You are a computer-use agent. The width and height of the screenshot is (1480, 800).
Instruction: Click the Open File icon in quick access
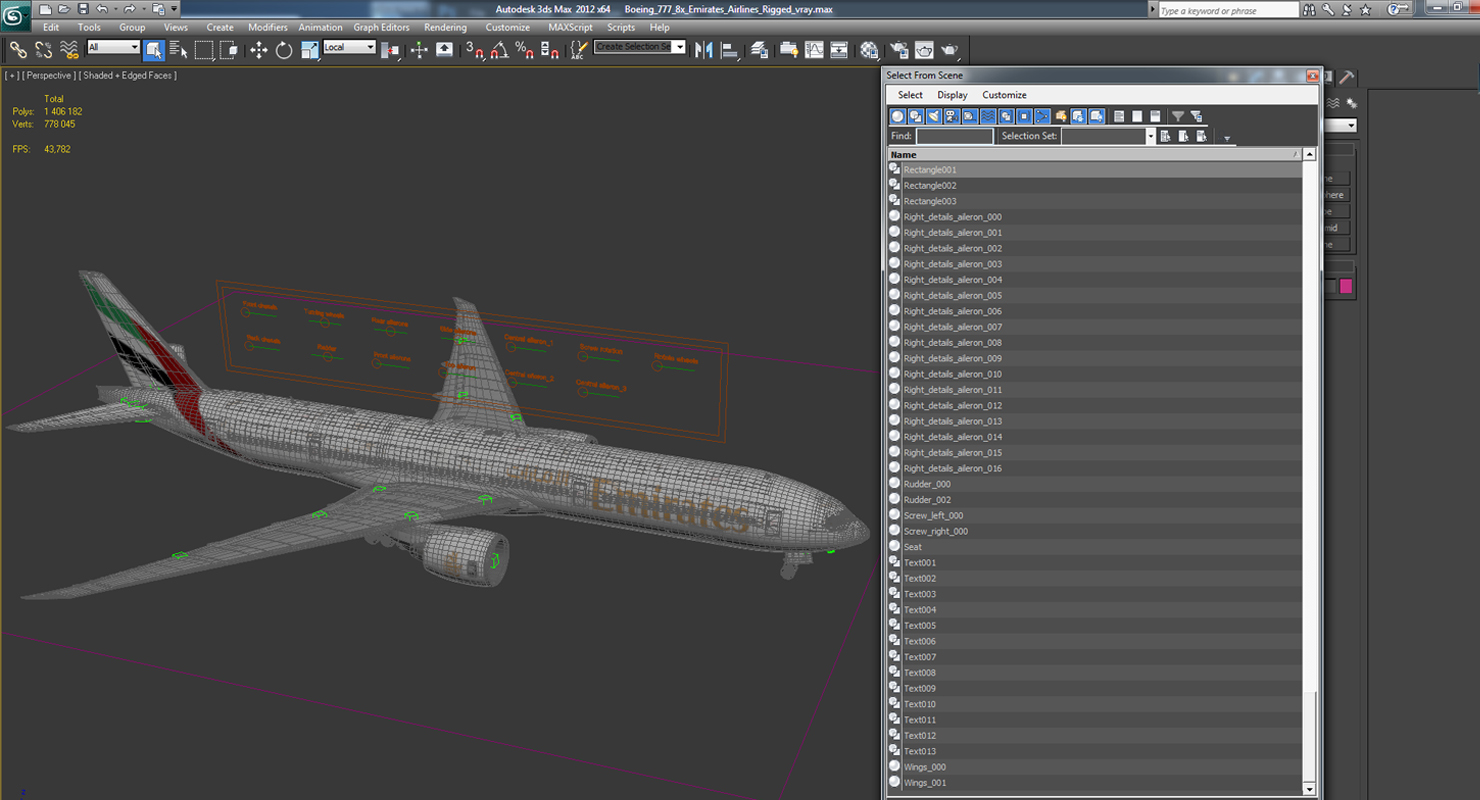point(65,9)
